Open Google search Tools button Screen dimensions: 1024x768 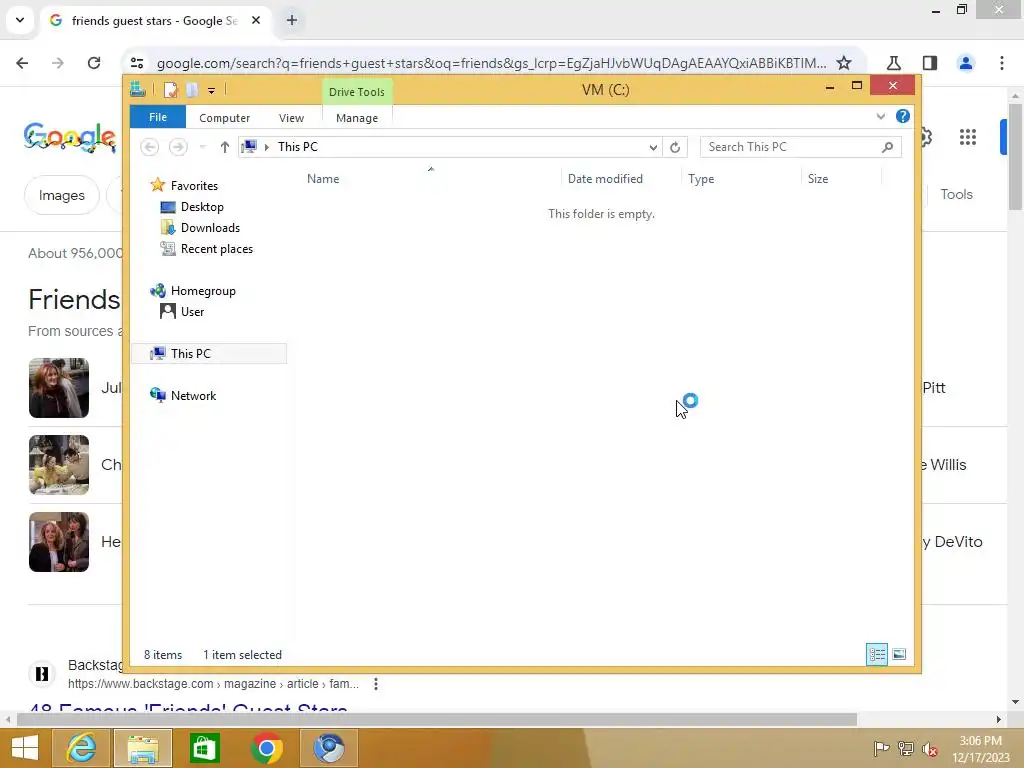point(956,195)
